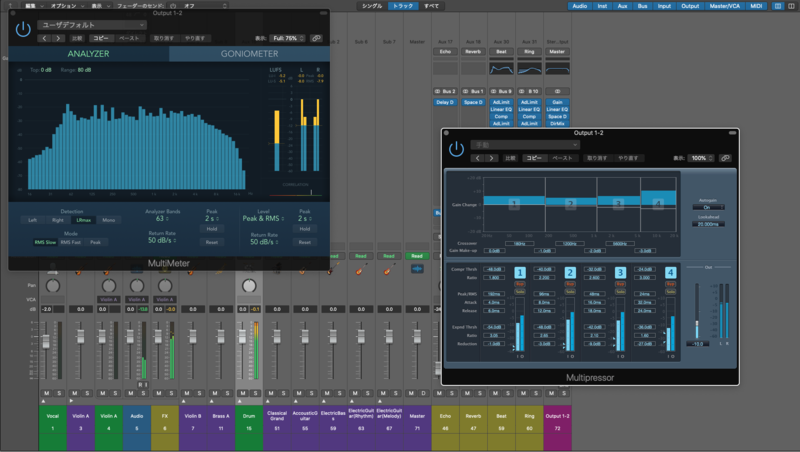Select Multipressor band 1 button

pos(520,272)
